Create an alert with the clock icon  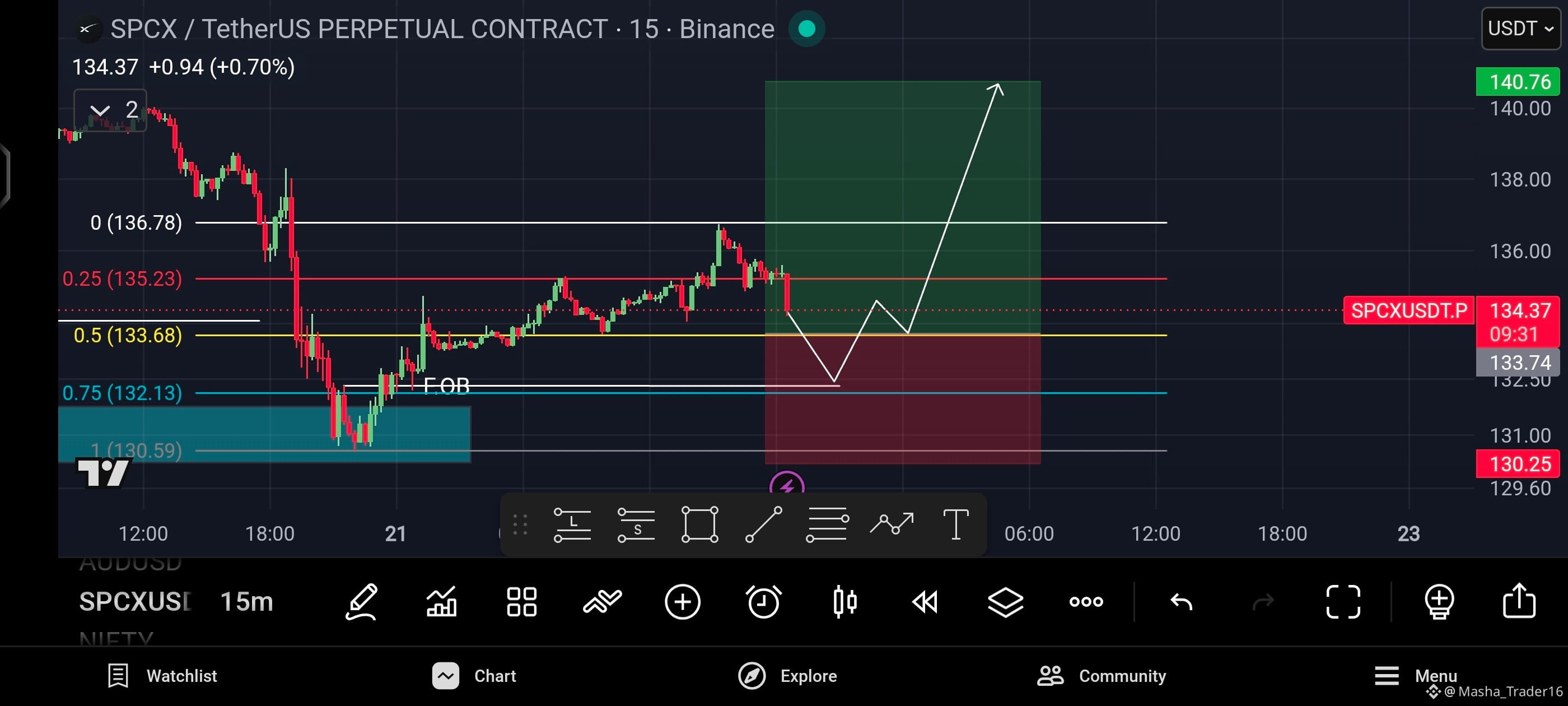tap(763, 602)
